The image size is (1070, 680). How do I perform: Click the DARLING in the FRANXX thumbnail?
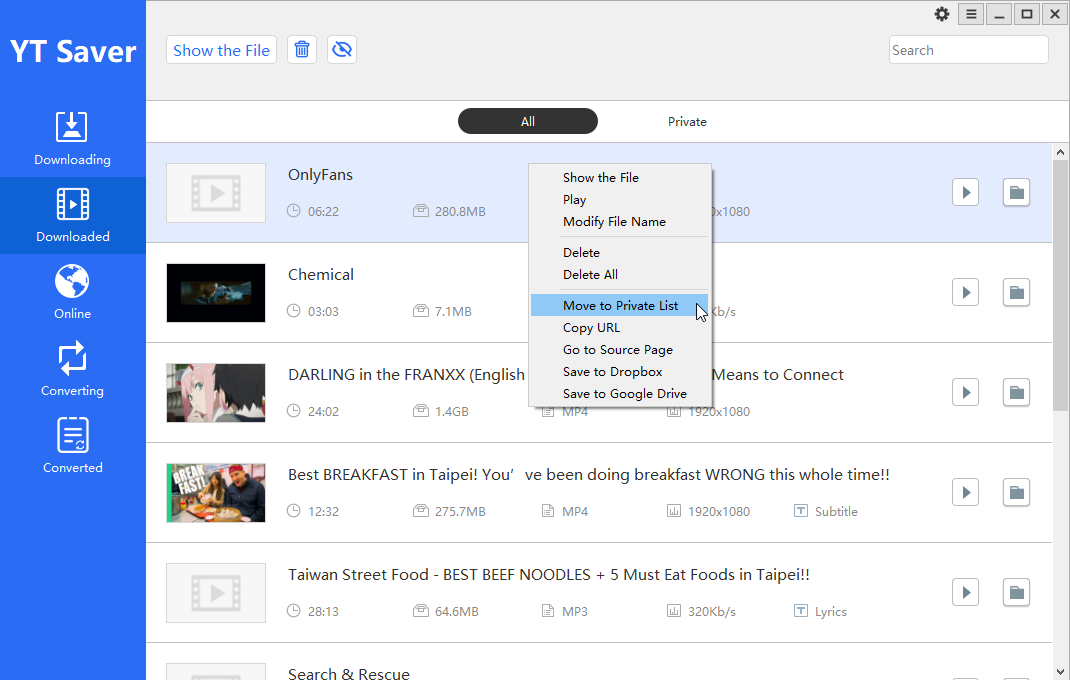[x=216, y=393]
